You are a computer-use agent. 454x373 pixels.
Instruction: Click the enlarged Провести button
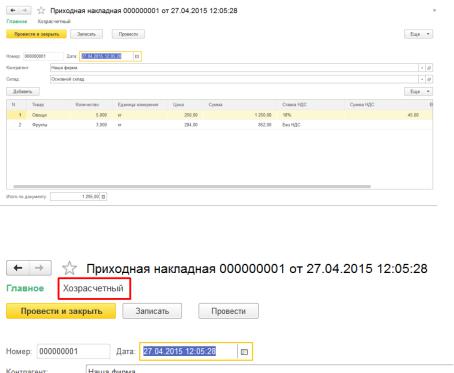pyautogui.click(x=228, y=311)
